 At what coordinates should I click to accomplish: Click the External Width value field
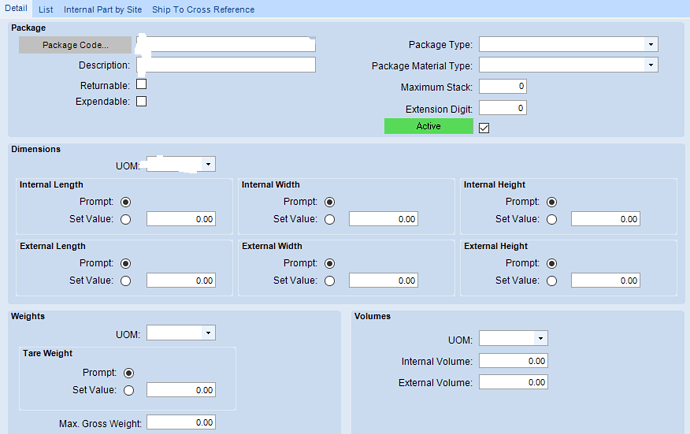click(383, 280)
